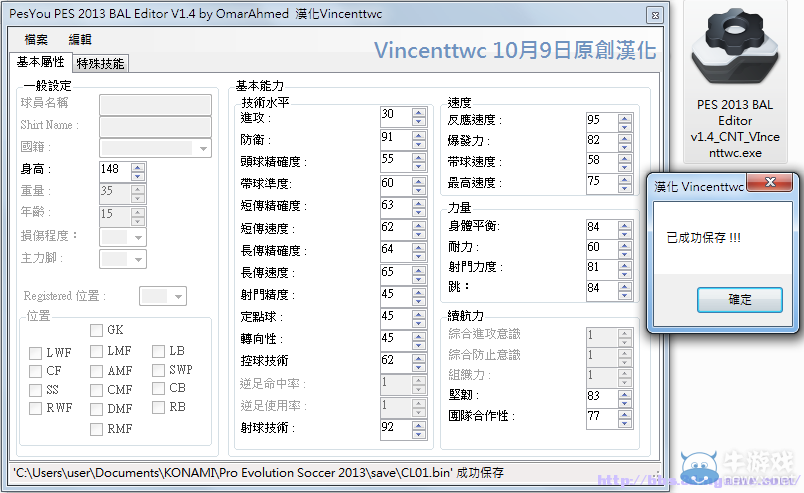Toggle the DMF position checkbox
804x493 pixels.
[x=96, y=409]
